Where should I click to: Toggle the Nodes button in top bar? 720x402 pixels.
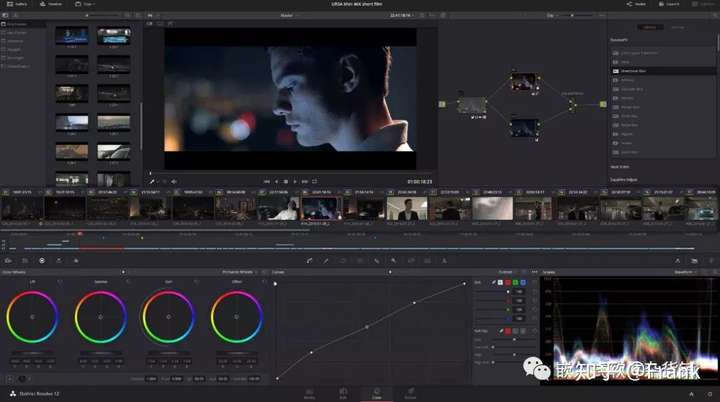[636, 4]
